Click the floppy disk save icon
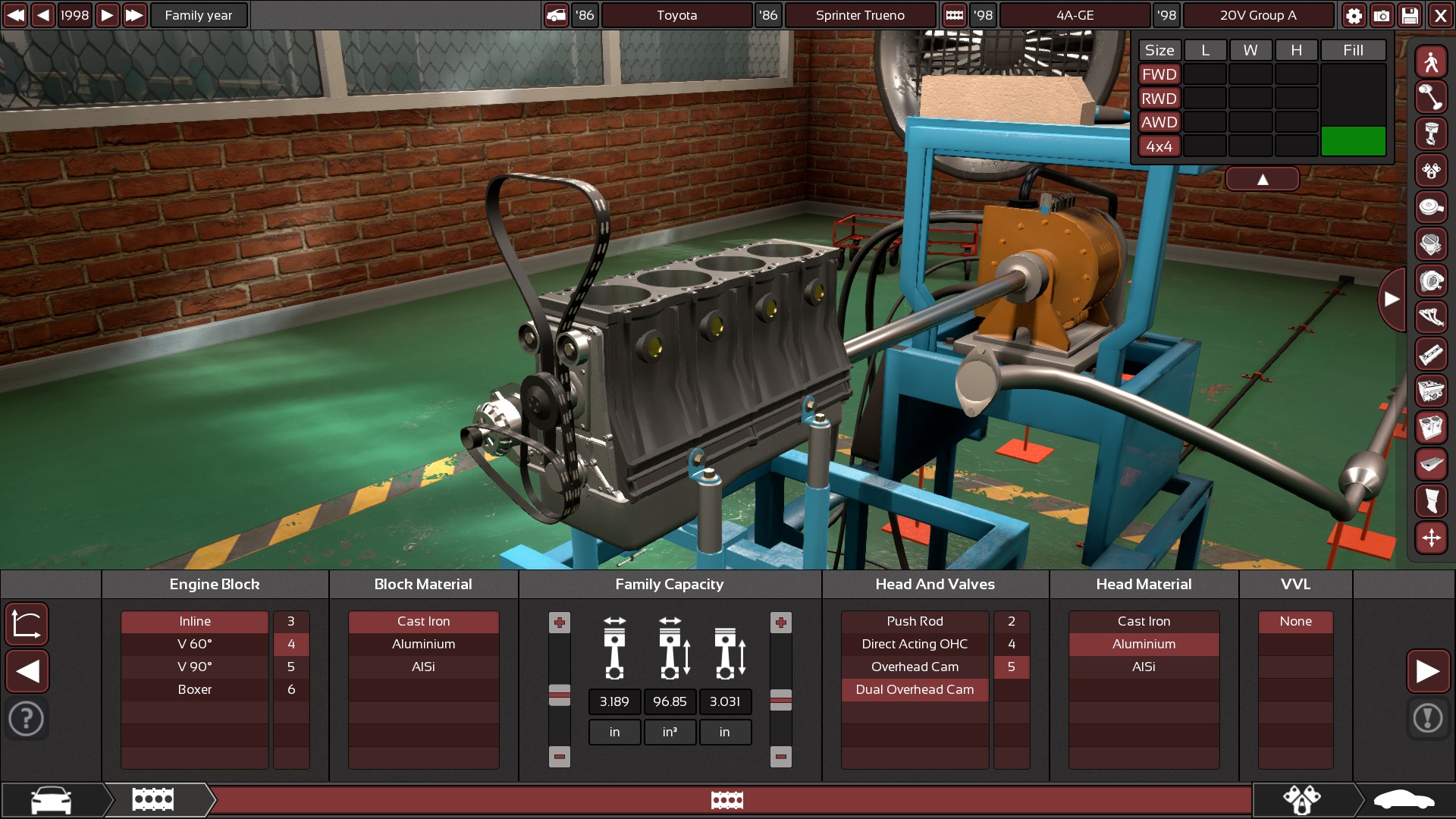This screenshot has width=1456, height=819. point(1410,15)
